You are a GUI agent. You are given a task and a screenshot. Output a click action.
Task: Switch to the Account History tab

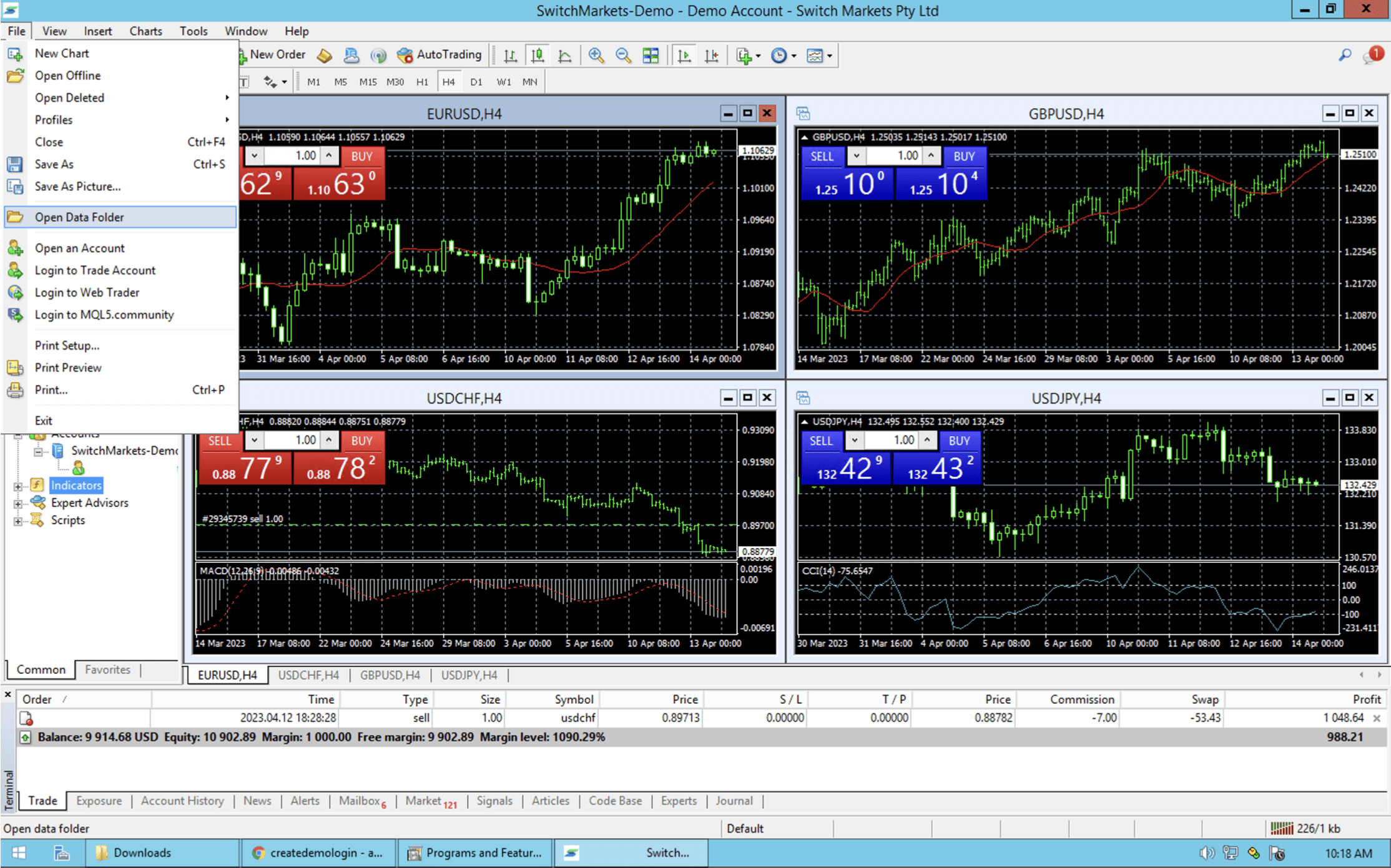point(180,800)
